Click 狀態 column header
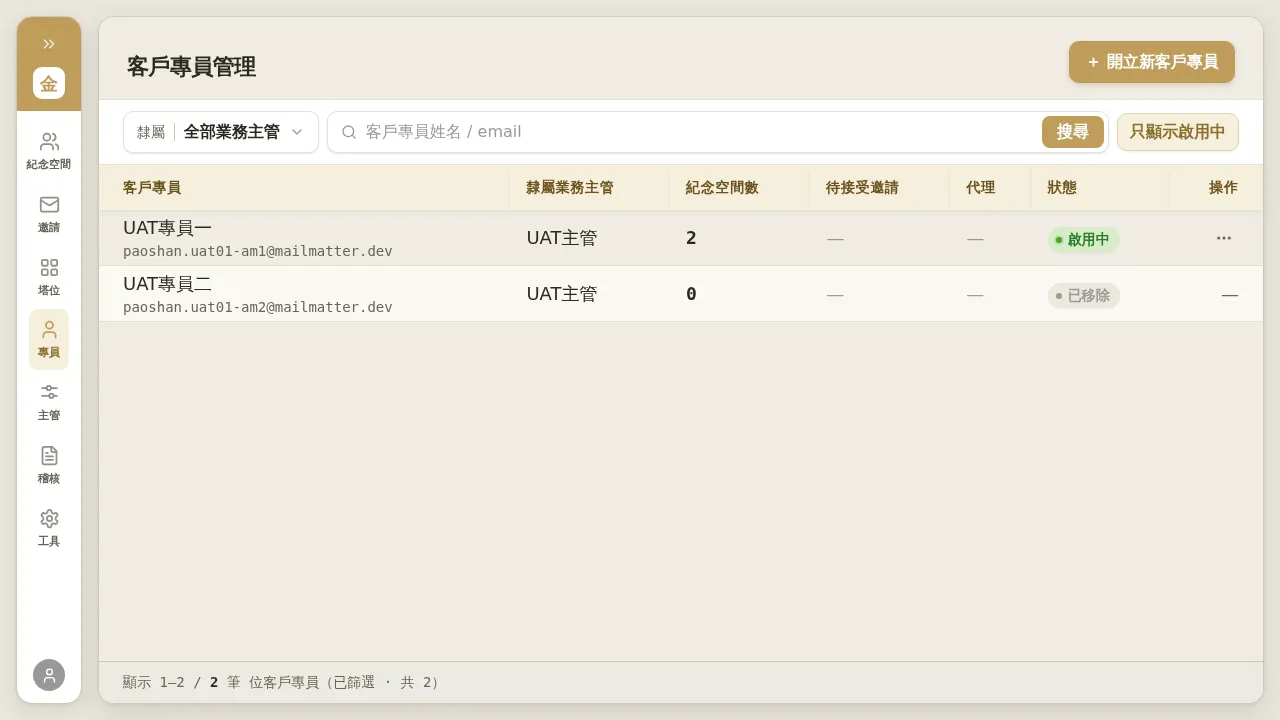The image size is (1280, 720). point(1062,188)
